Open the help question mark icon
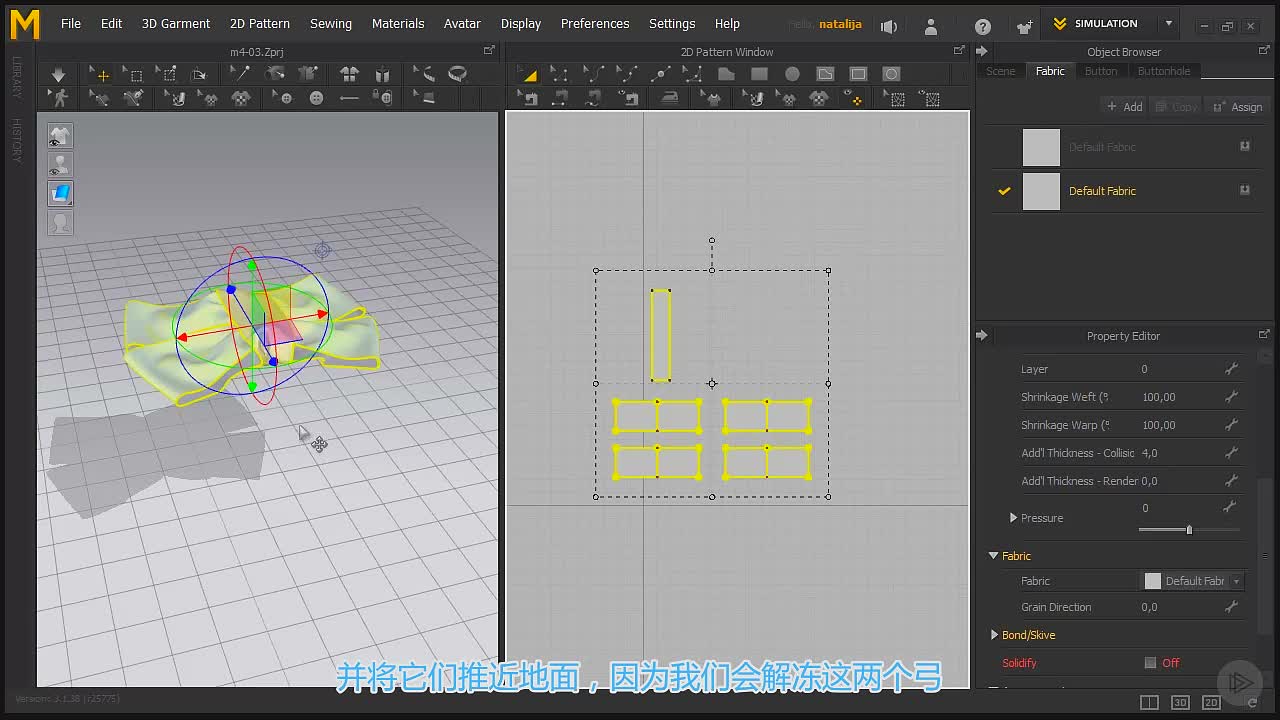This screenshot has width=1280, height=720. pyautogui.click(x=983, y=26)
